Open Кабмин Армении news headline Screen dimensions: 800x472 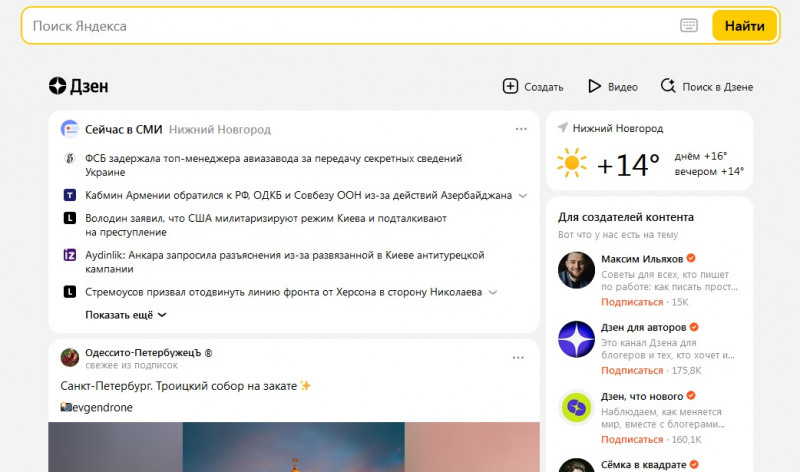coord(298,195)
